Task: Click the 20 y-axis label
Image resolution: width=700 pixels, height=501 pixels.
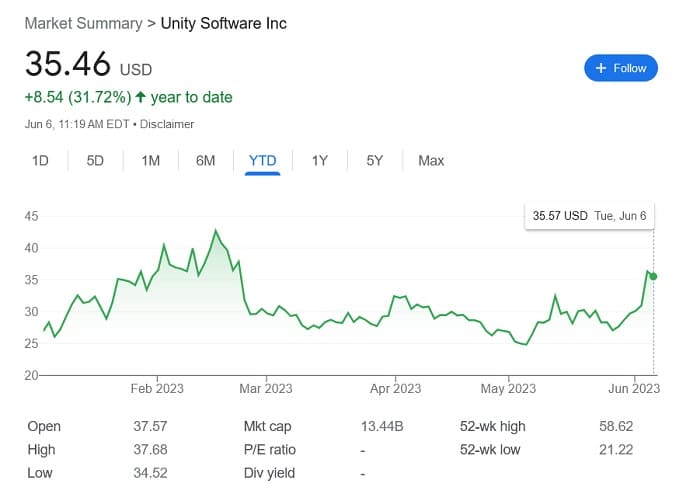Action: [x=31, y=375]
